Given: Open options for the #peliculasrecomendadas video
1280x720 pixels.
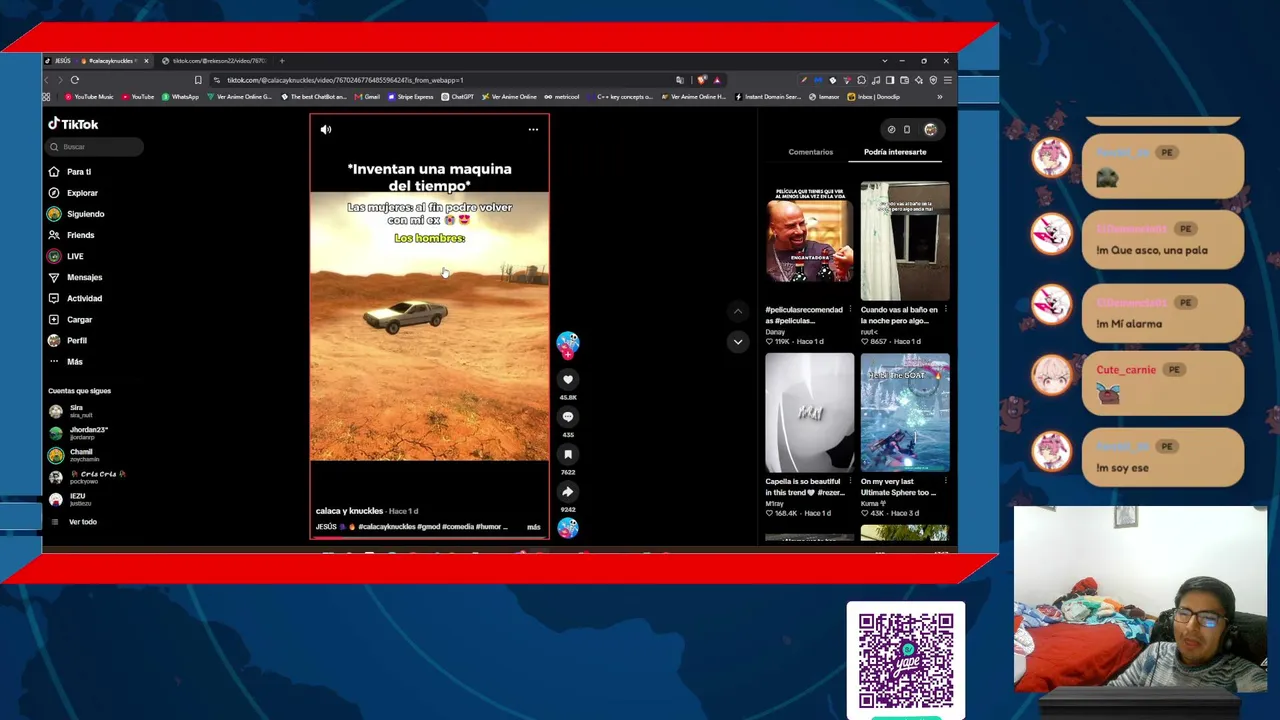Looking at the screenshot, I should tap(851, 310).
